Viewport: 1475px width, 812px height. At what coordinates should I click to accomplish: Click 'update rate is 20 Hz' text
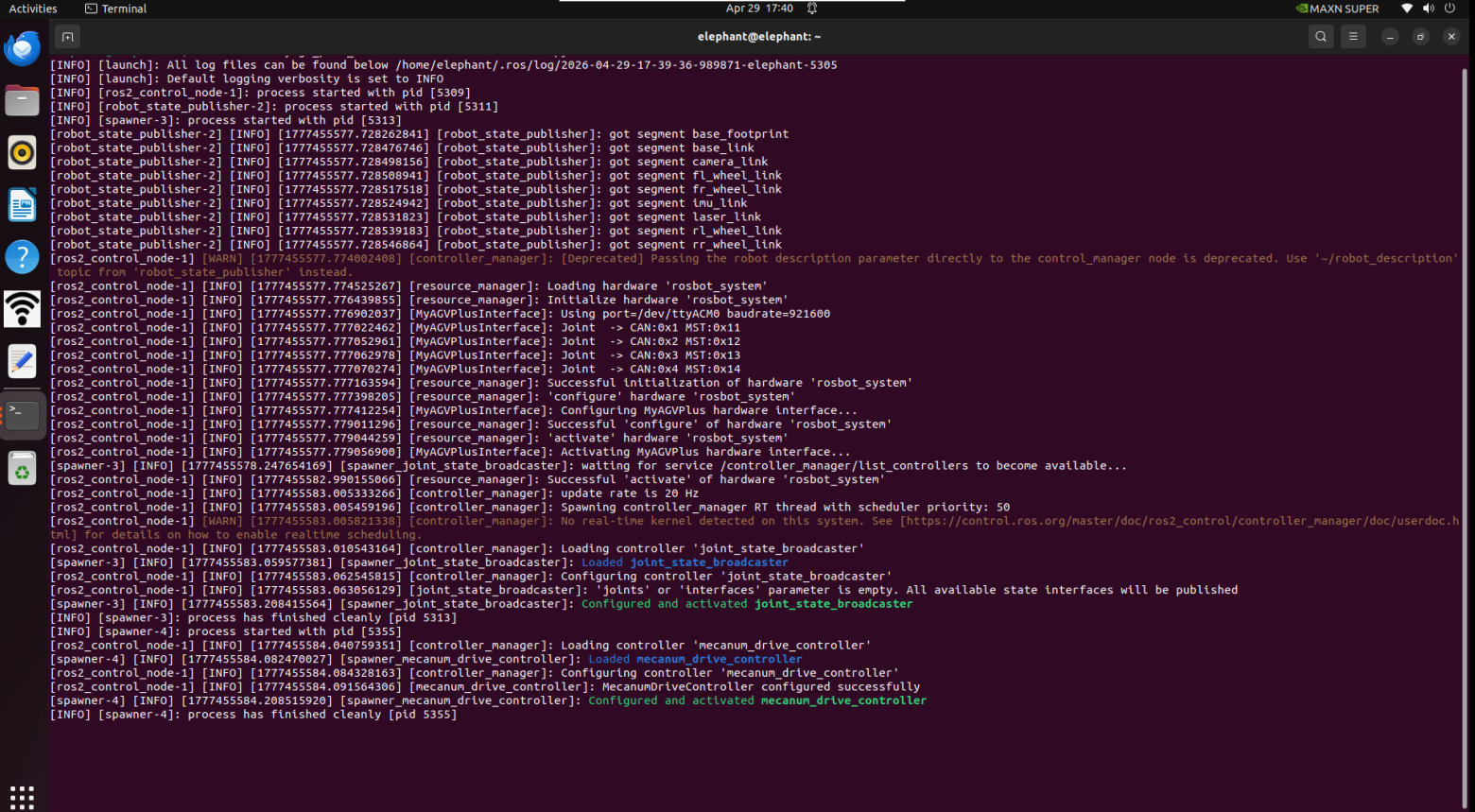click(x=630, y=493)
